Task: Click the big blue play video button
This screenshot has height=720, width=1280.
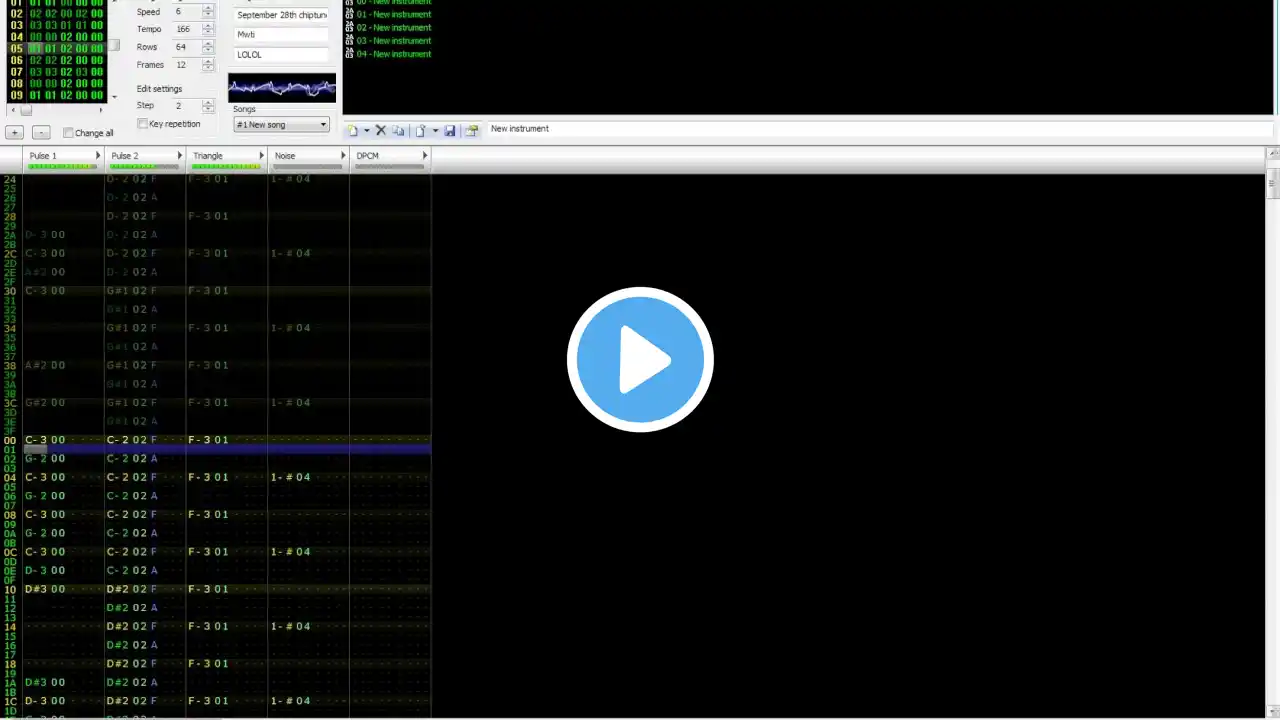Action: [640, 360]
